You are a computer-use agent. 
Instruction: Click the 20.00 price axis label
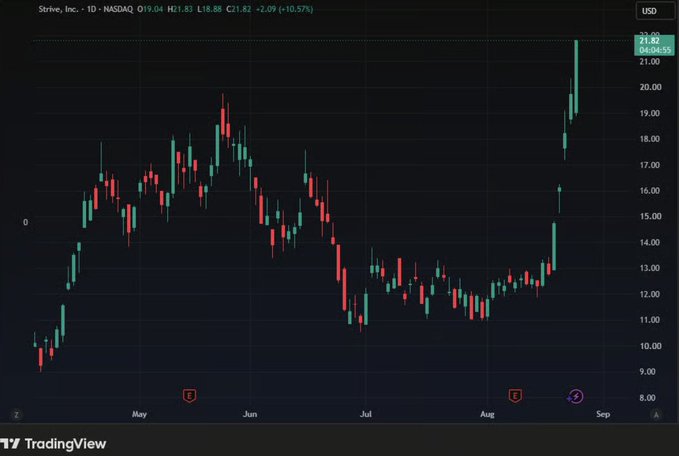650,87
